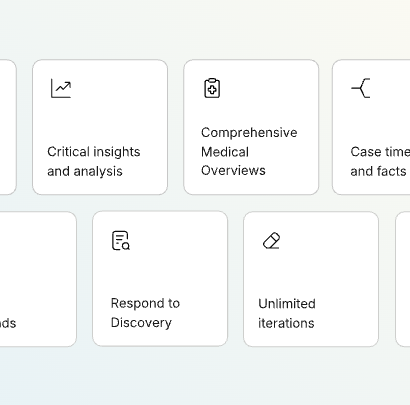The width and height of the screenshot is (410, 405).
Task: Select the cut-off card at top left
Action: tap(8, 127)
